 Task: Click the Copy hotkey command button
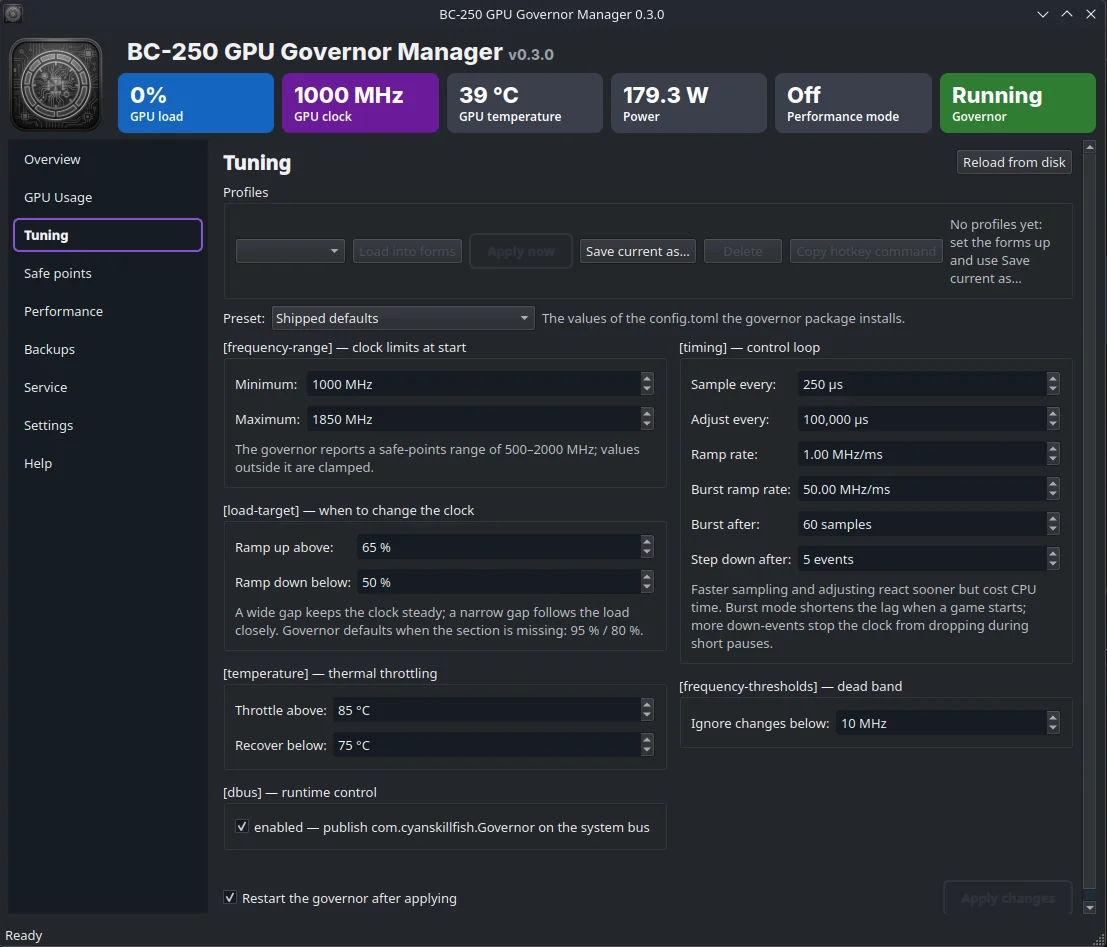[x=866, y=251]
